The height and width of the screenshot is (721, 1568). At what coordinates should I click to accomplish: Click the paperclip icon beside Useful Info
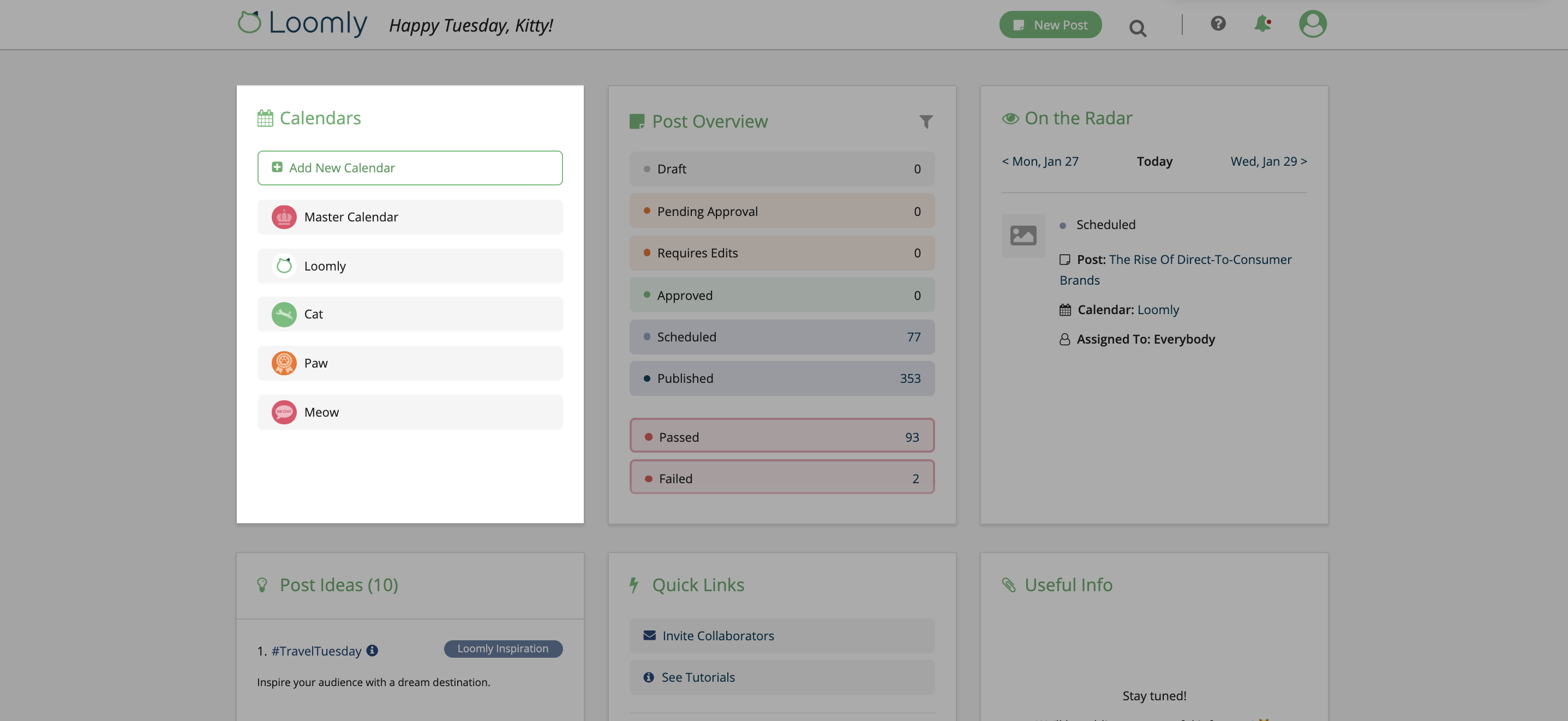coord(1009,585)
